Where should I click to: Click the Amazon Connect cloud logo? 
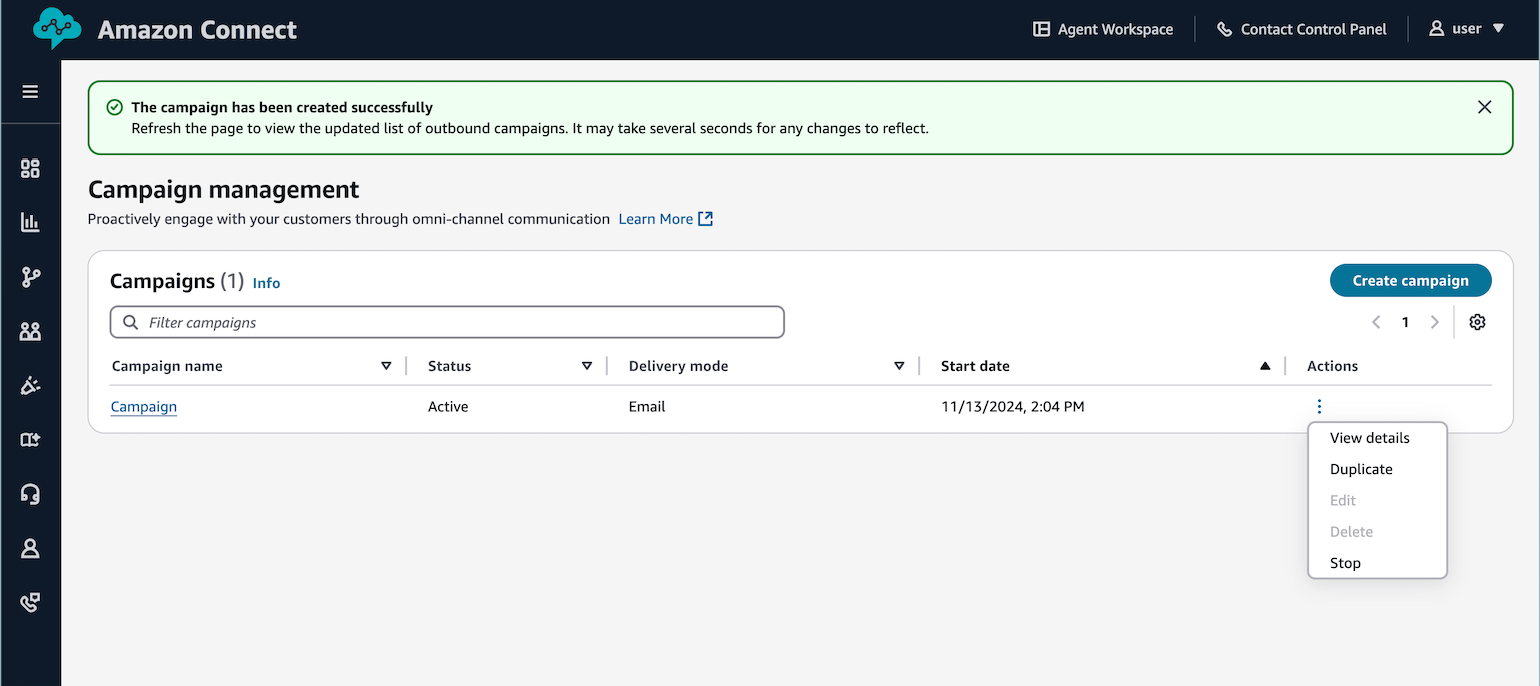point(57,29)
